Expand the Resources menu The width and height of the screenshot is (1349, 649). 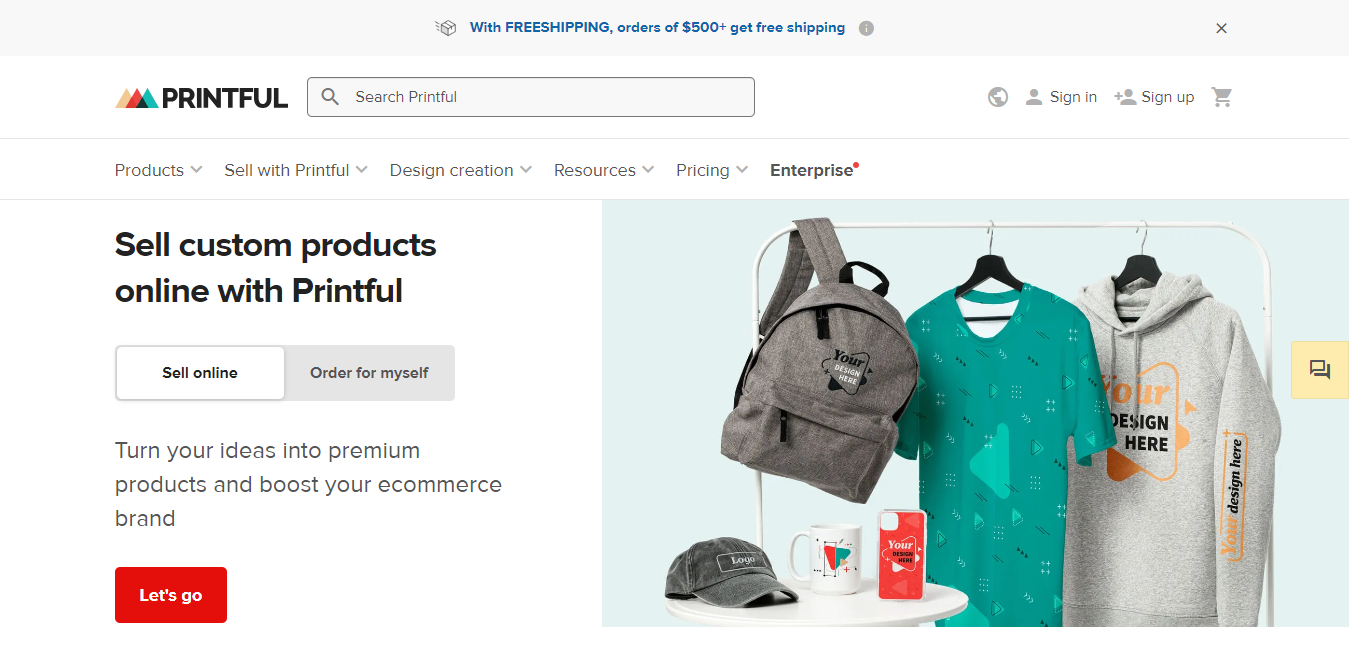coord(604,170)
